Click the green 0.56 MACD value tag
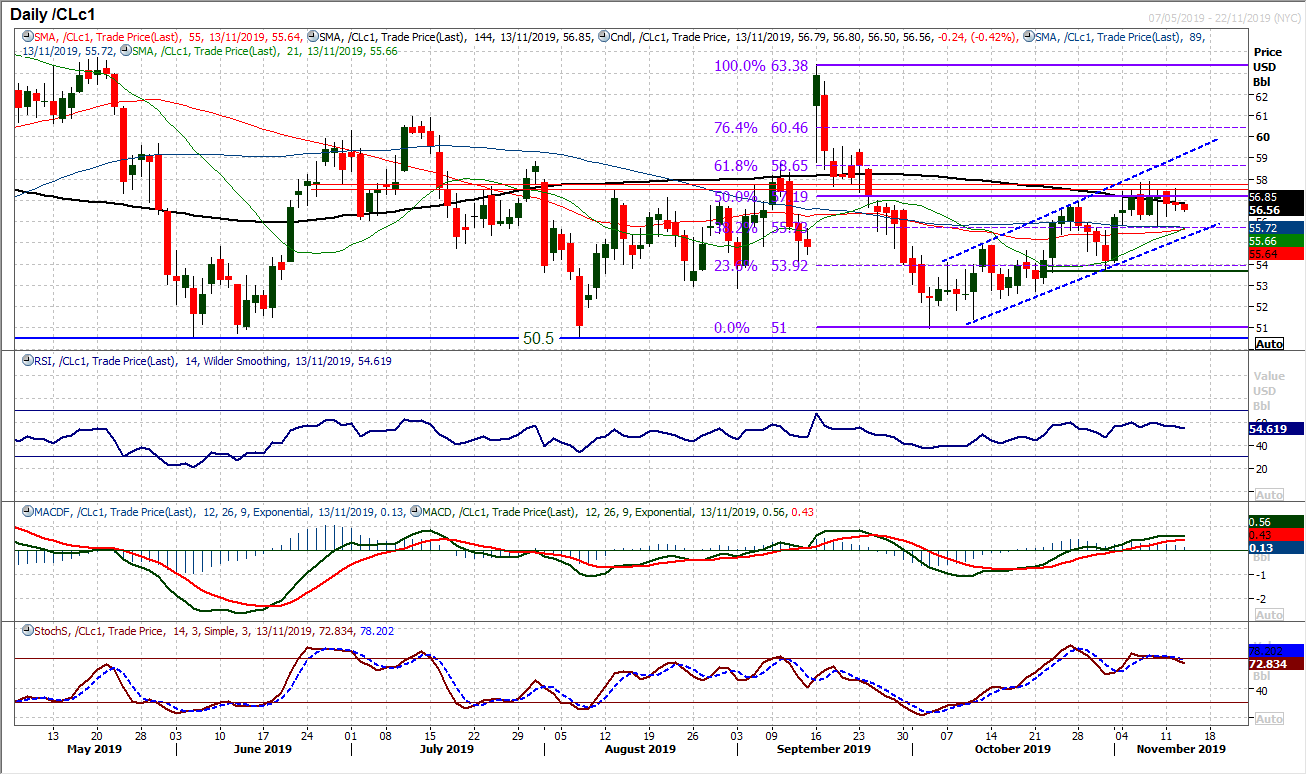Screen dimensions: 1307x775 pos(1277,523)
